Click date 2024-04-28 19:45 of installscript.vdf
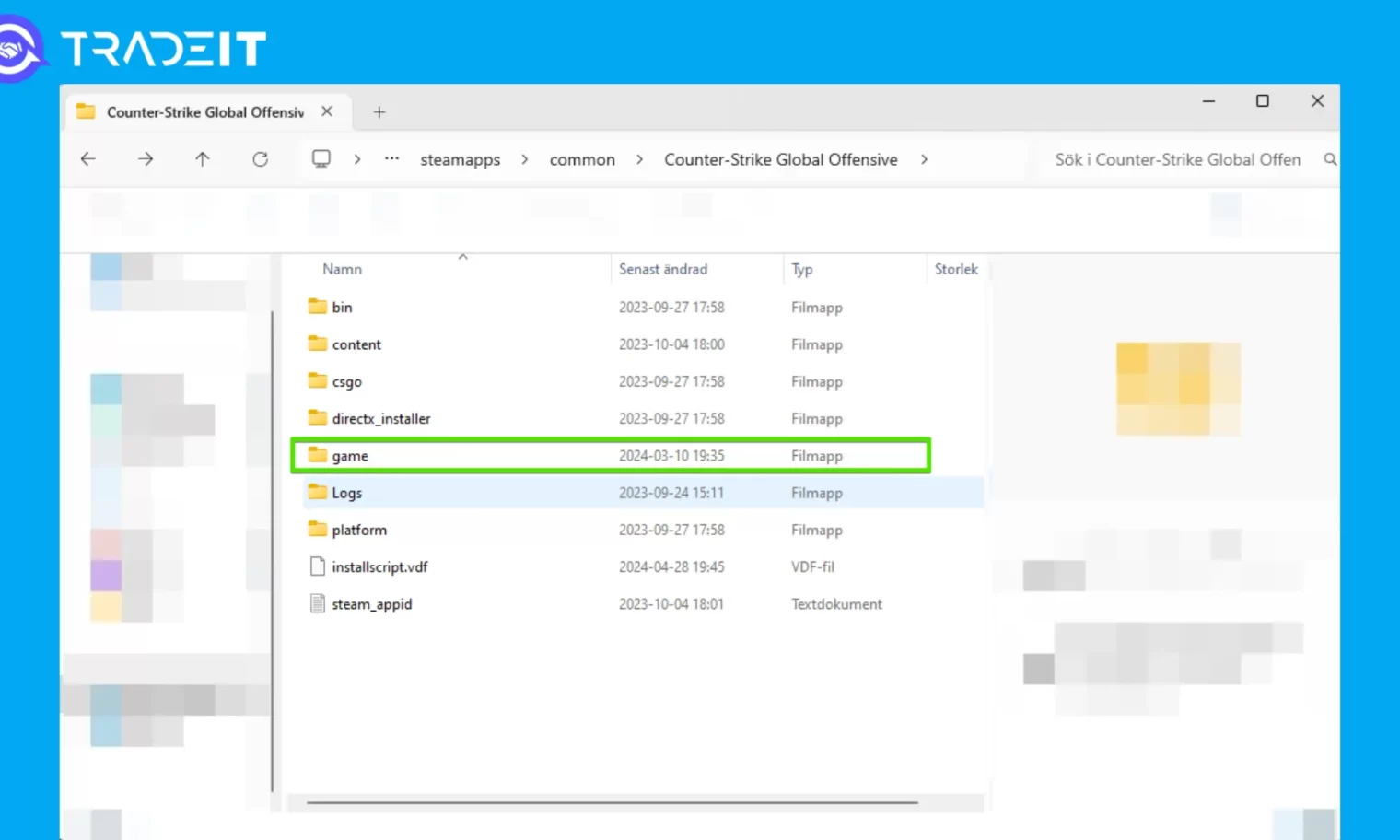1400x840 pixels. point(671,566)
